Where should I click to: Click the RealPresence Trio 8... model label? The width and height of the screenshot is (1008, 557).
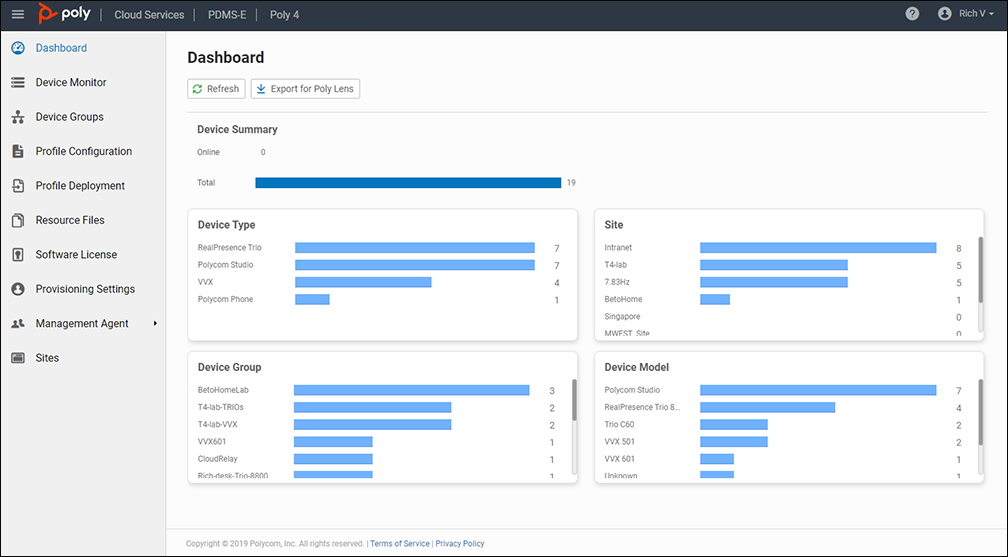click(x=642, y=408)
